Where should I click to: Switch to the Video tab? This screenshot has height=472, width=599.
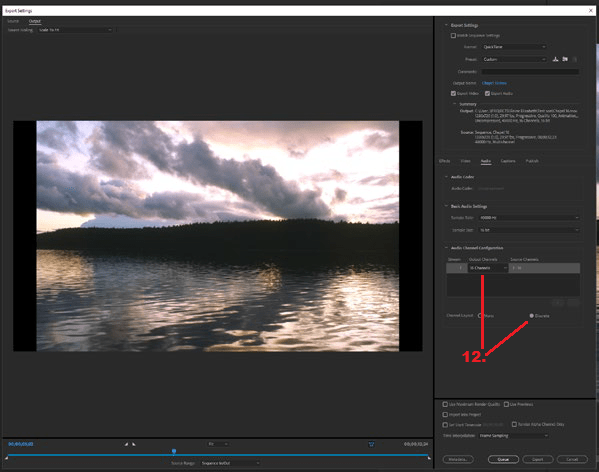pyautogui.click(x=465, y=161)
